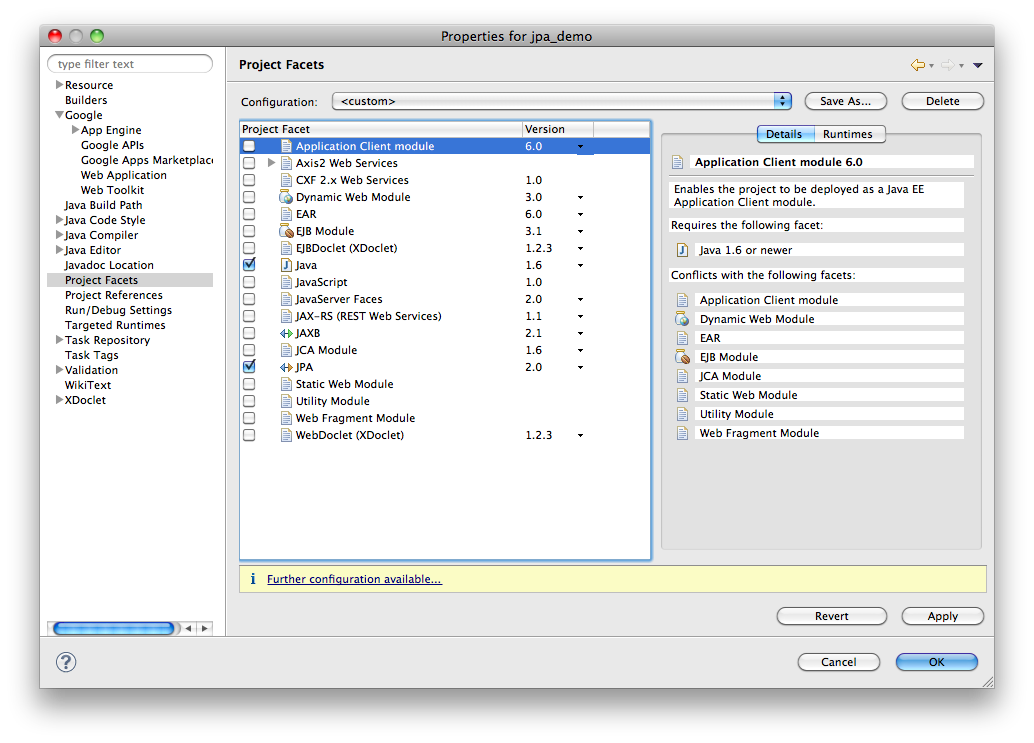Image resolution: width=1034 pixels, height=743 pixels.
Task: Enable the JavaServer Faces checkbox
Action: [x=249, y=299]
